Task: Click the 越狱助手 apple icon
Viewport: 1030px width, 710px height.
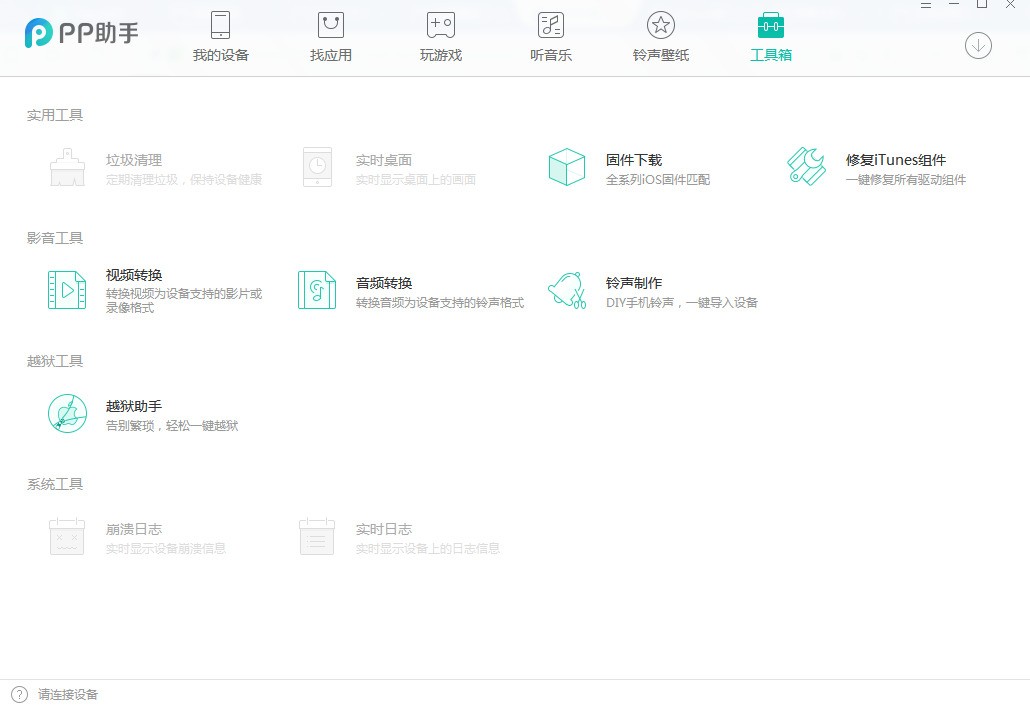Action: (x=67, y=413)
